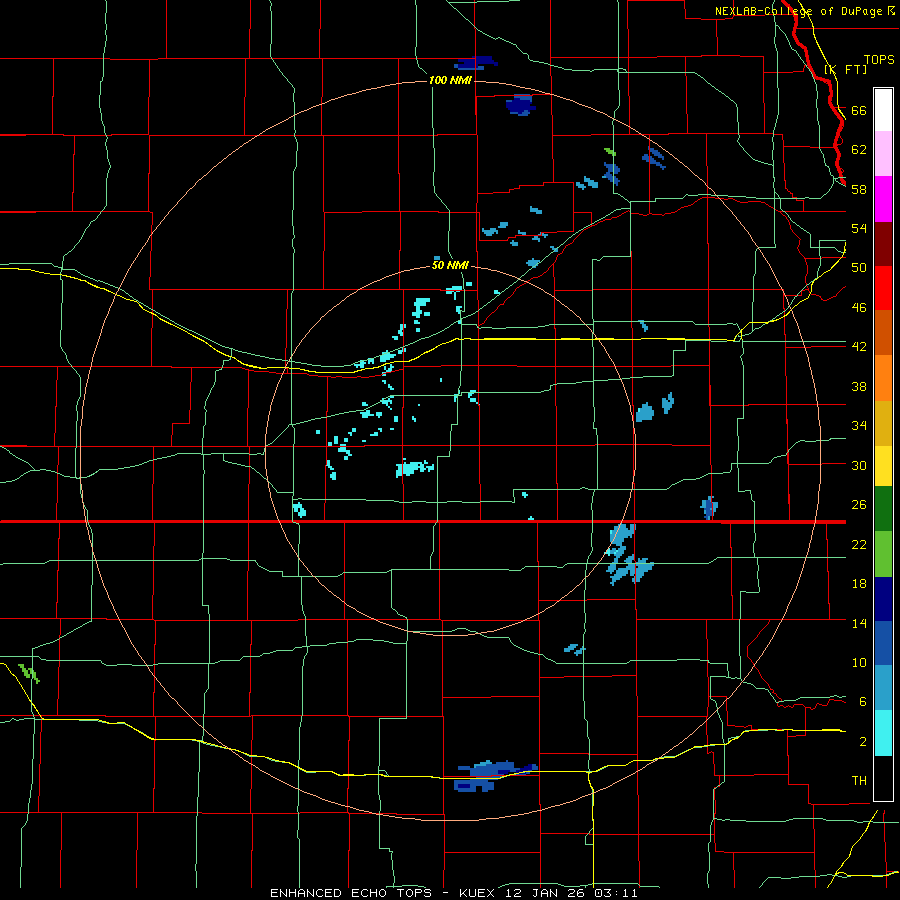Click the light blue legend swatch
This screenshot has height=900, width=900.
883,688
